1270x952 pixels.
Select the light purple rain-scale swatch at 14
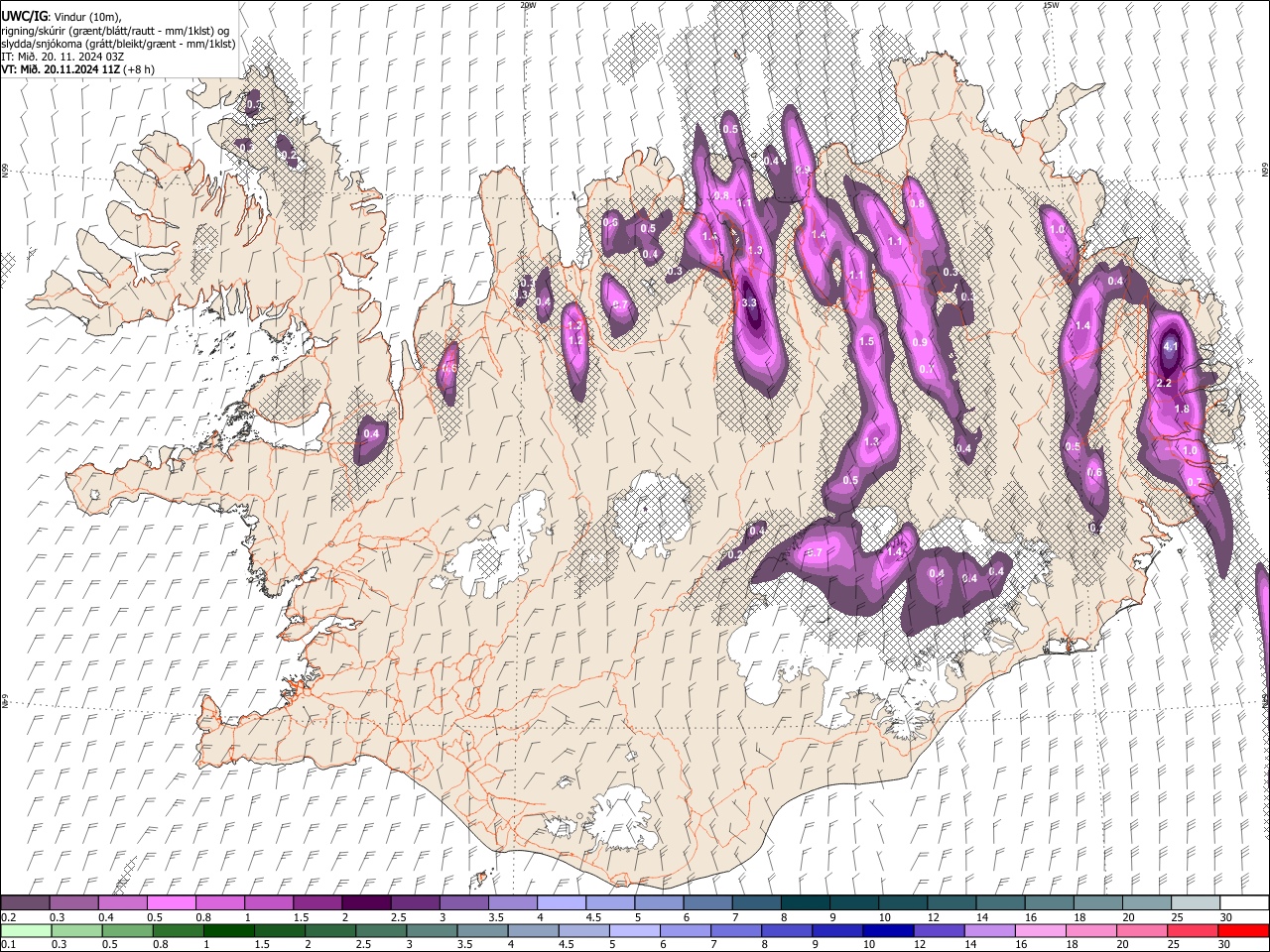[989, 930]
